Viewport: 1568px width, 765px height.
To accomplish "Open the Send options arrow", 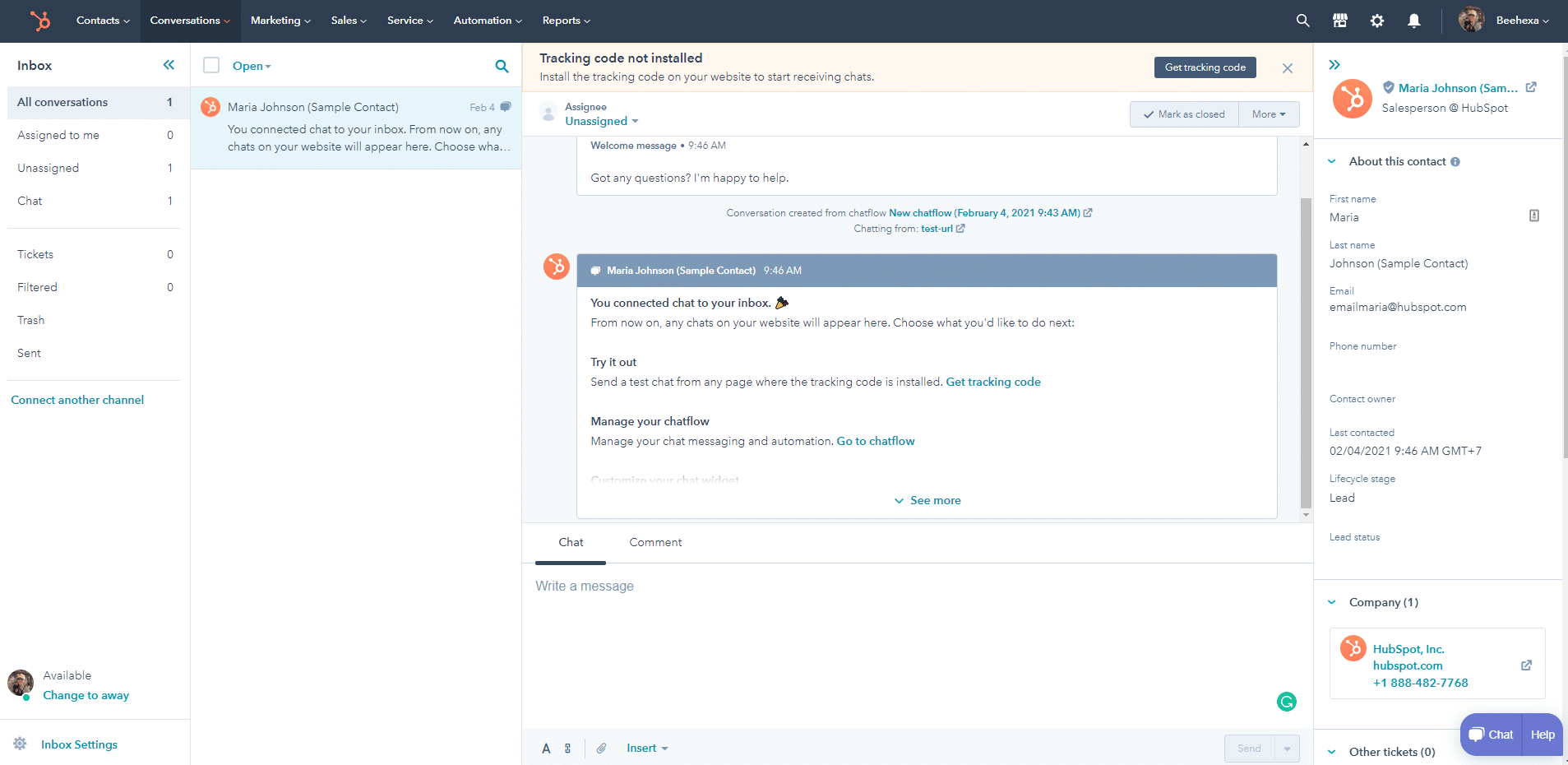I will pos(1287,749).
